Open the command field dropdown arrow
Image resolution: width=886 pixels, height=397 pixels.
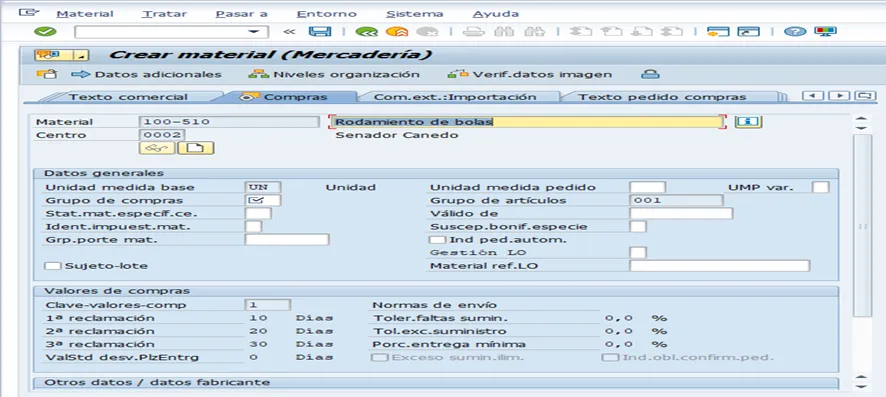coord(255,32)
